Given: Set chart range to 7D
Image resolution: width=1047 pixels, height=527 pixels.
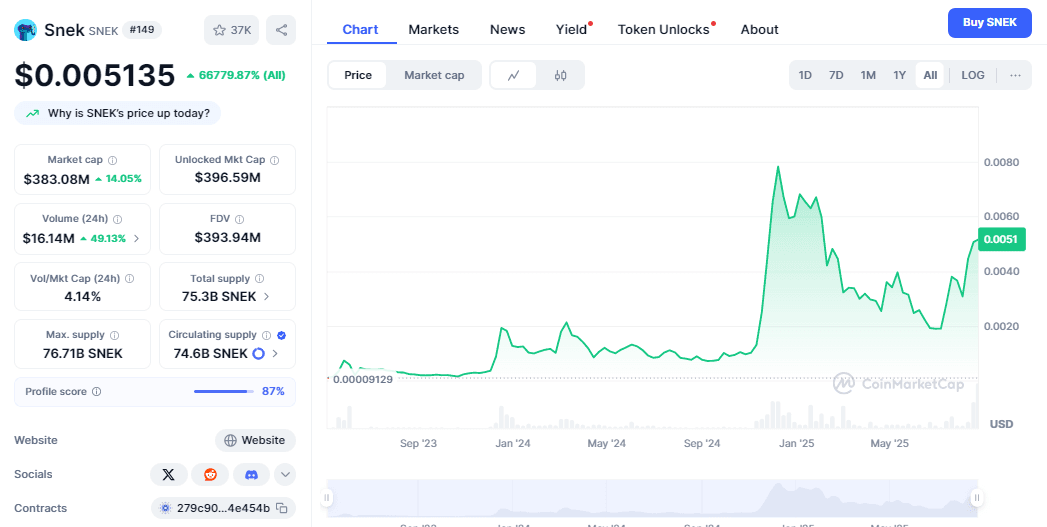Looking at the screenshot, I should coord(836,75).
